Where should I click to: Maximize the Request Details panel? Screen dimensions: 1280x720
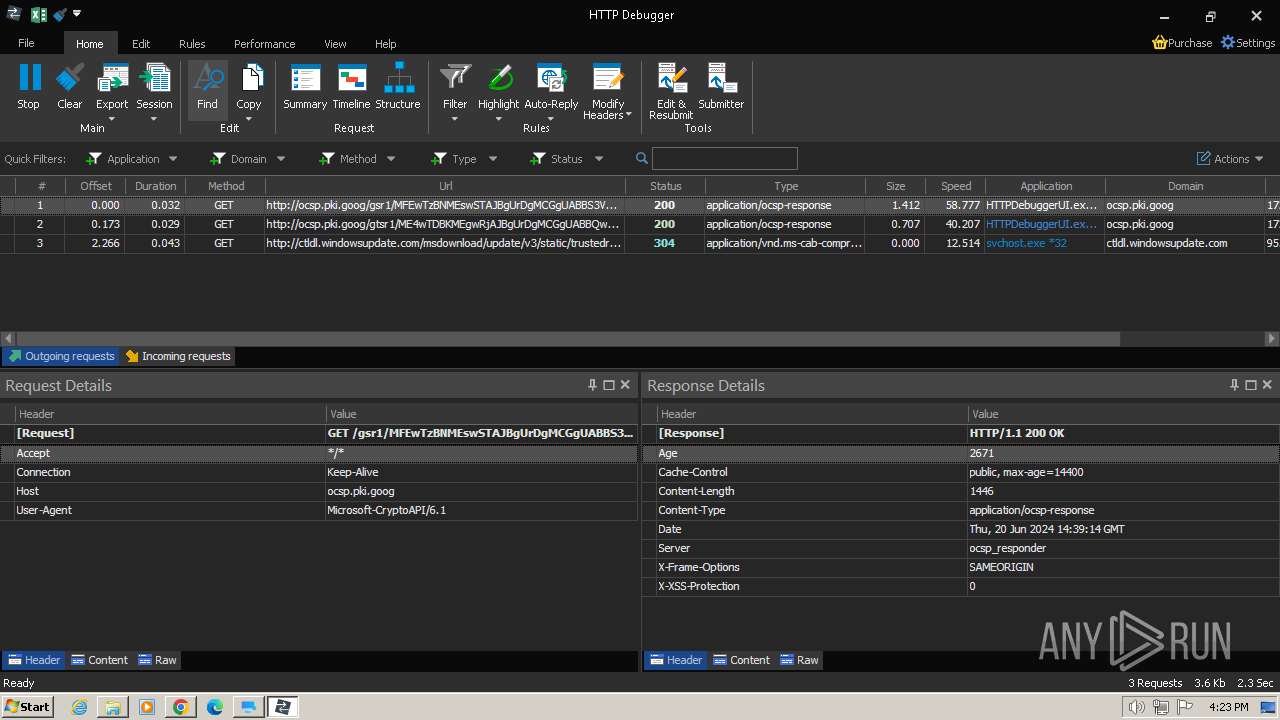point(609,385)
